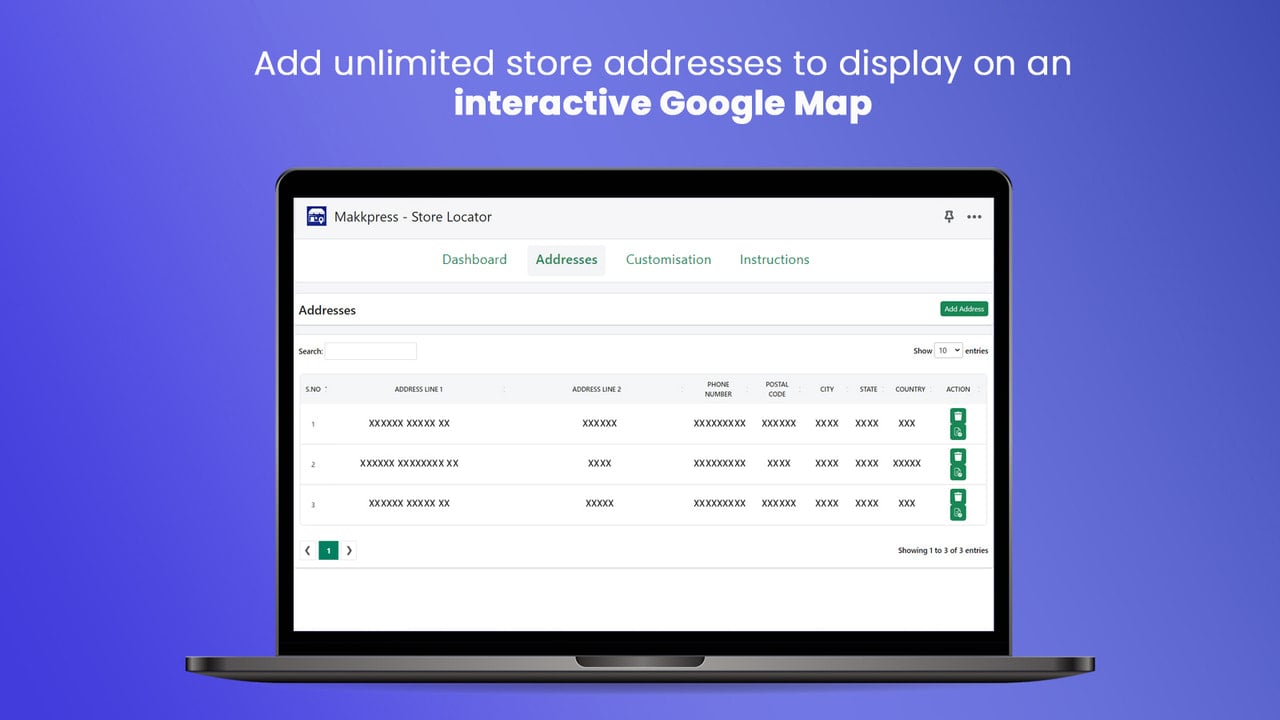The height and width of the screenshot is (720, 1280).
Task: Pin the Makkpress app
Action: 949,217
